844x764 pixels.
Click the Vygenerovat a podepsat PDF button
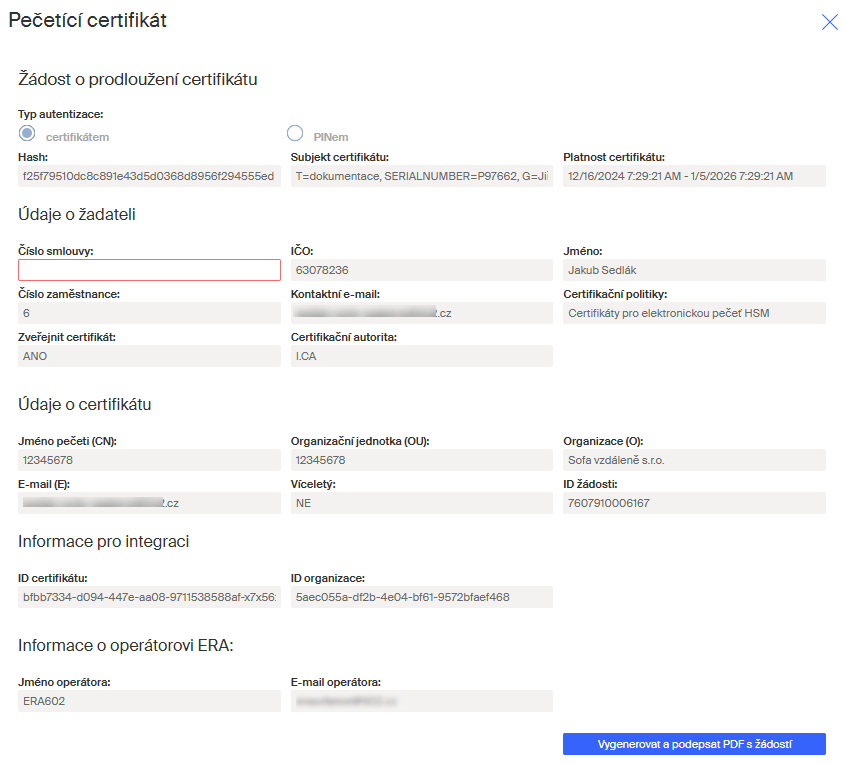point(694,744)
